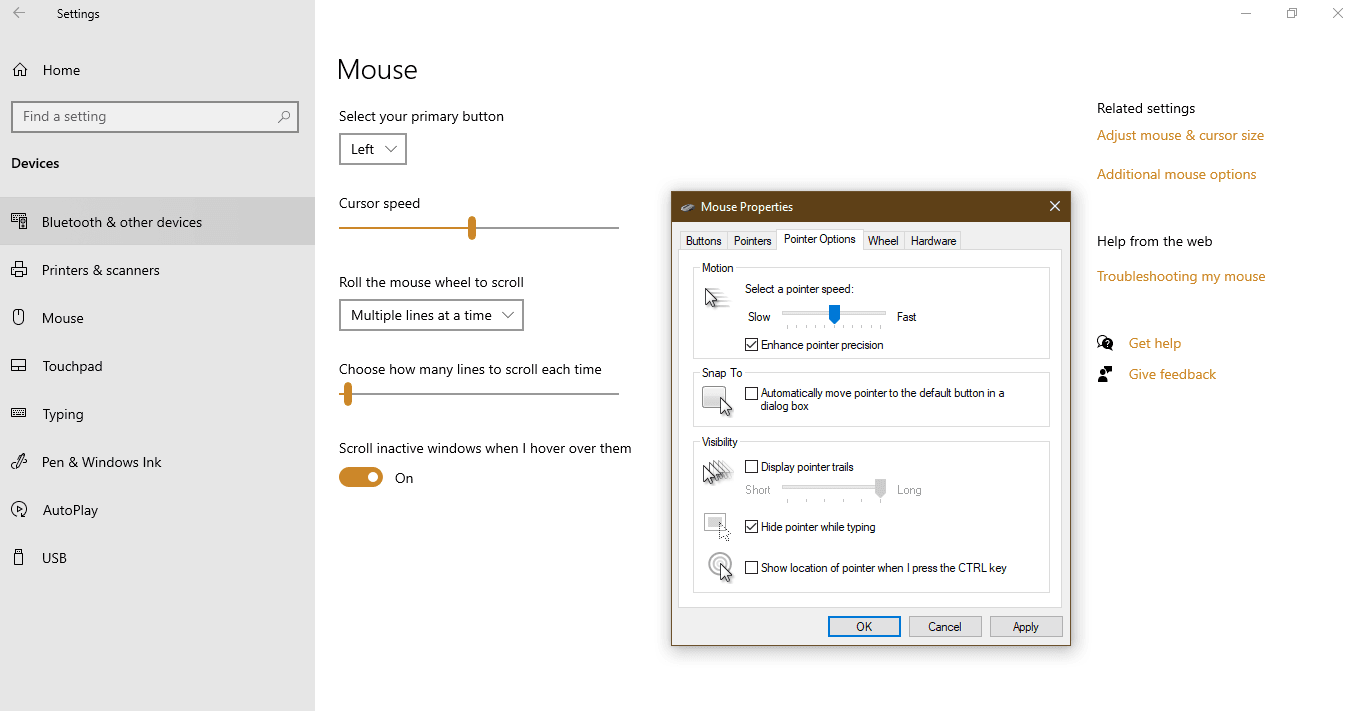Click the Home icon in sidebar

20,70
